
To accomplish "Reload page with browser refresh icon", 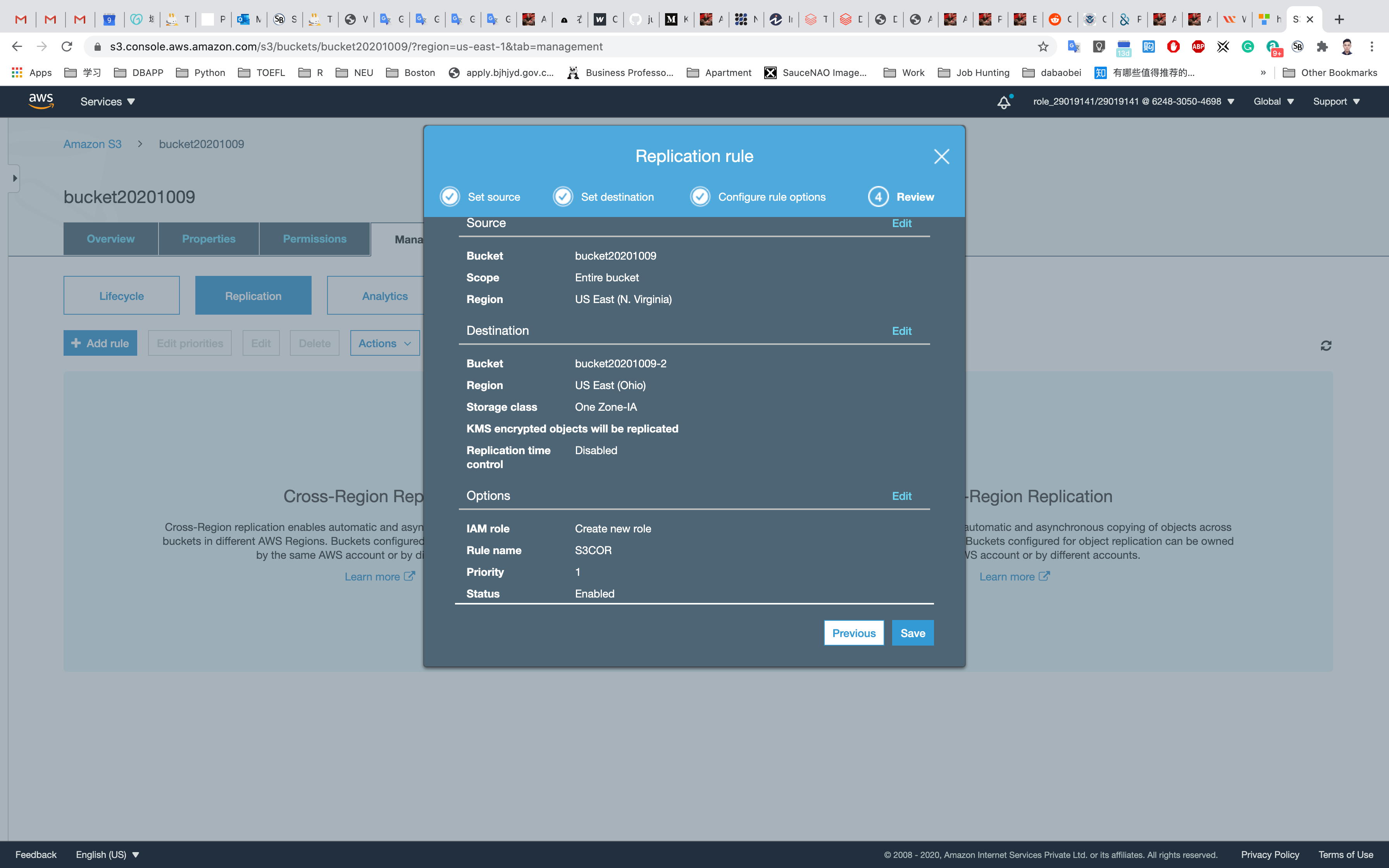I will coord(67,46).
